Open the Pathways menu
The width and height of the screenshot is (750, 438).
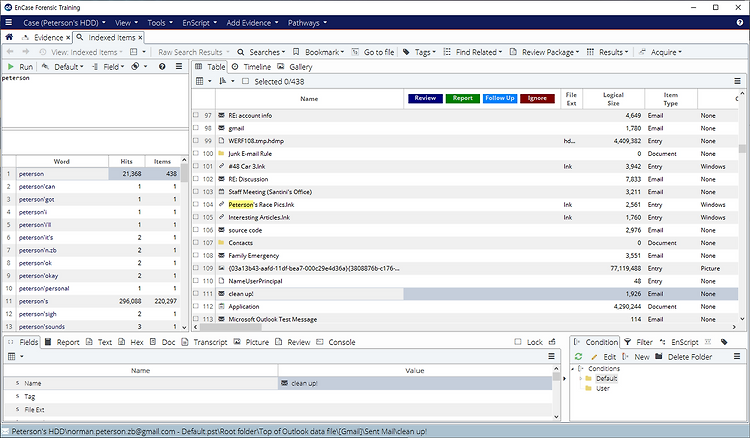[307, 22]
